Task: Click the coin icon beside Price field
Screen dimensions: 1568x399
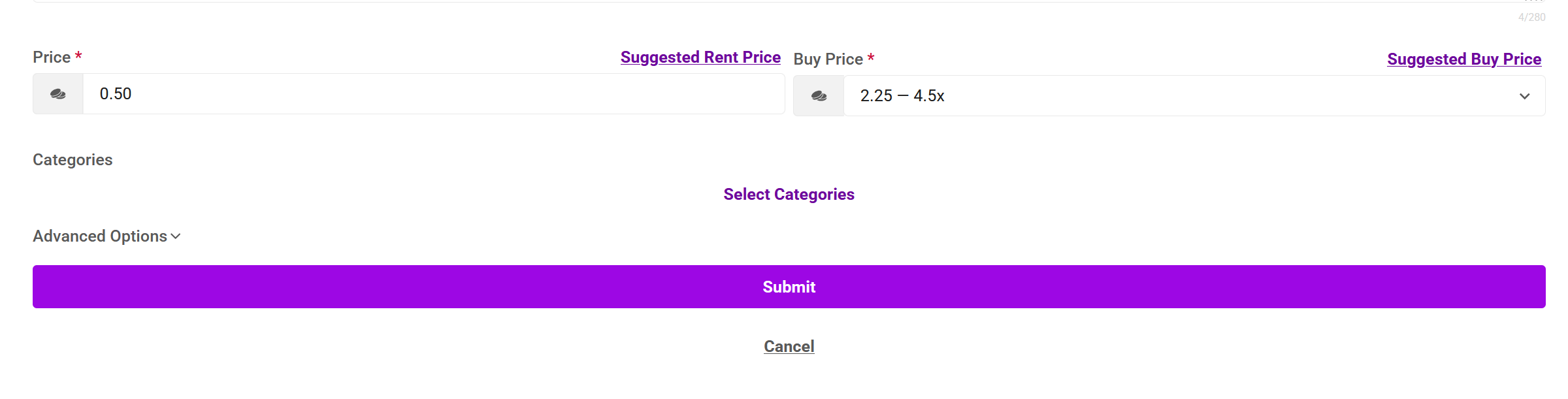Action: (58, 94)
